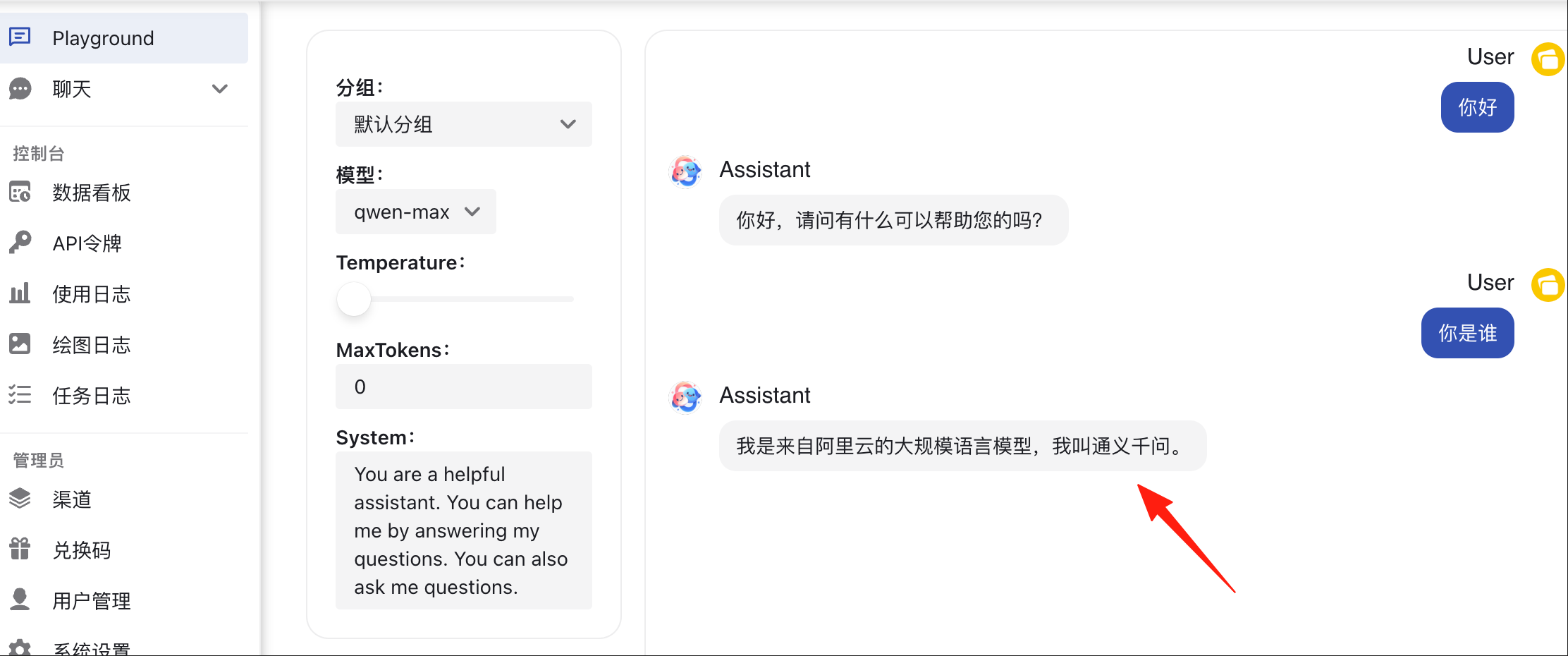Screen dimensions: 1568x656
Task: Click into the System prompt text box
Action: click(x=464, y=530)
